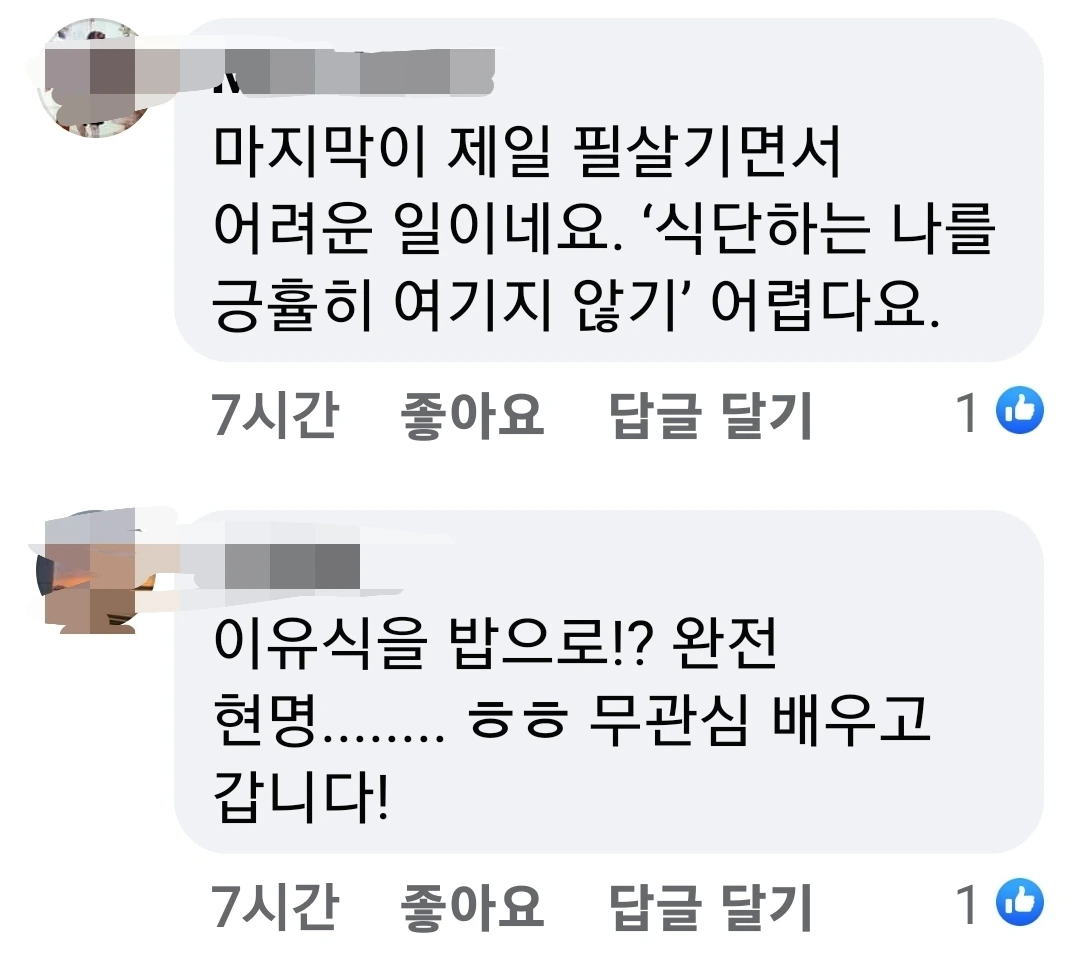Screen dimensions: 1080x955
Task: Like the 이유식을 밥으로 comment via 좋아요
Action: click(x=472, y=907)
